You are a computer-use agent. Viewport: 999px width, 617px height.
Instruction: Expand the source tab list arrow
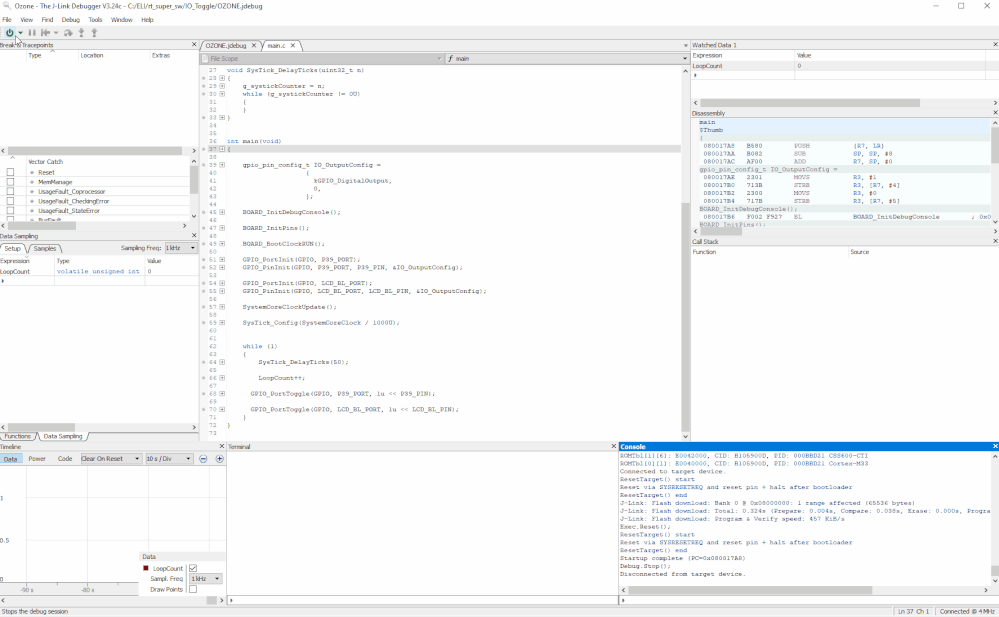(x=686, y=46)
